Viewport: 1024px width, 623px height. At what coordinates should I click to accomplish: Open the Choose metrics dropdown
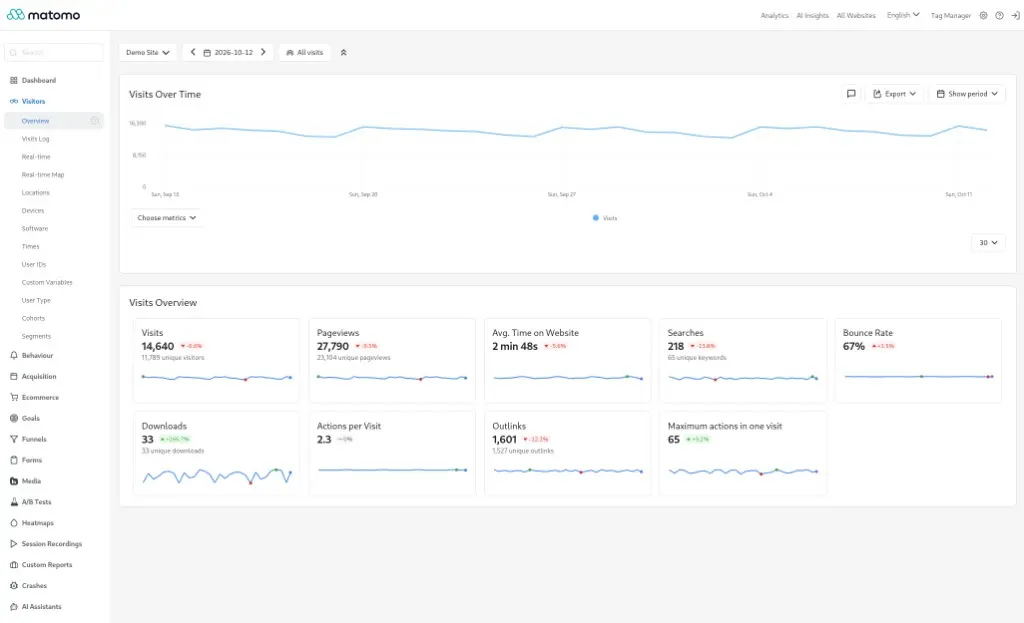(167, 217)
